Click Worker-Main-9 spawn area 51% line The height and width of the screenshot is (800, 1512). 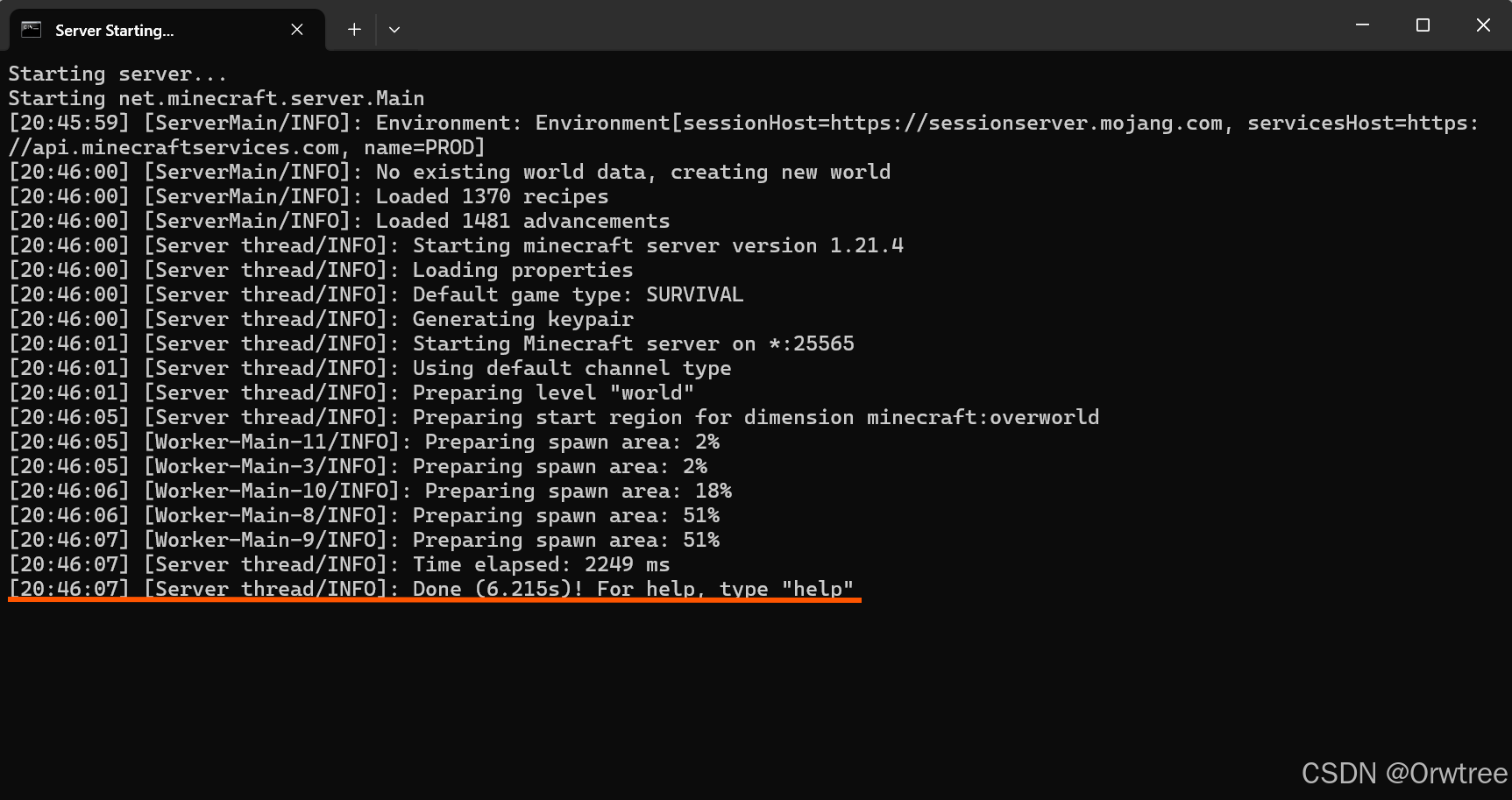[x=364, y=541]
